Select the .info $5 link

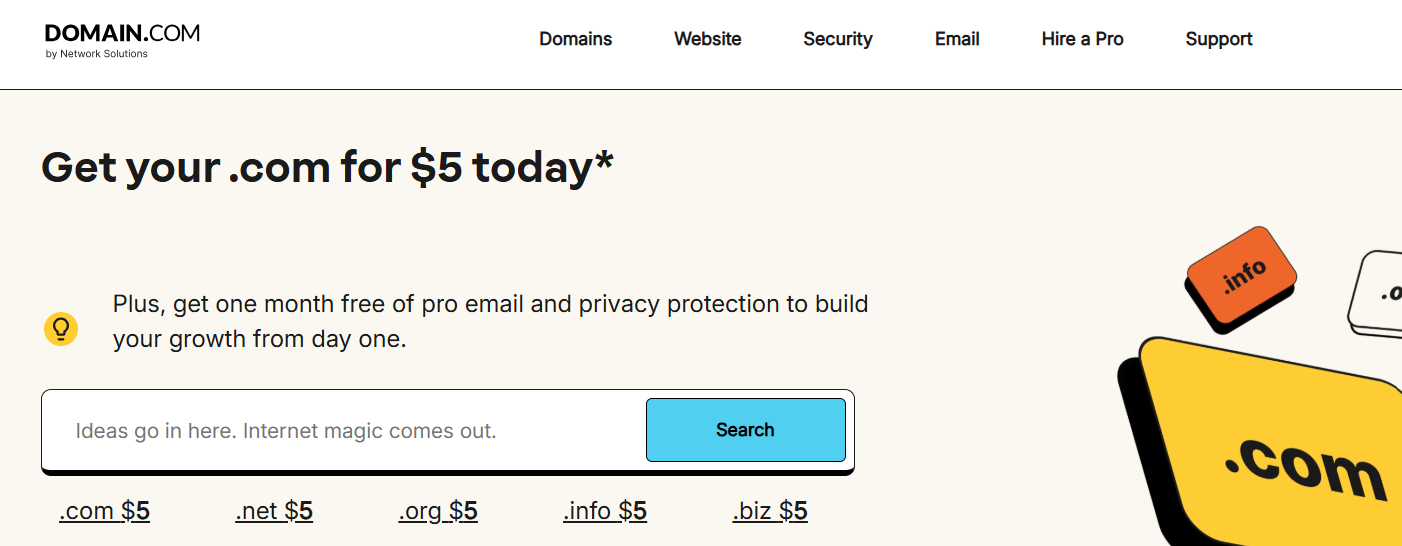tap(605, 511)
